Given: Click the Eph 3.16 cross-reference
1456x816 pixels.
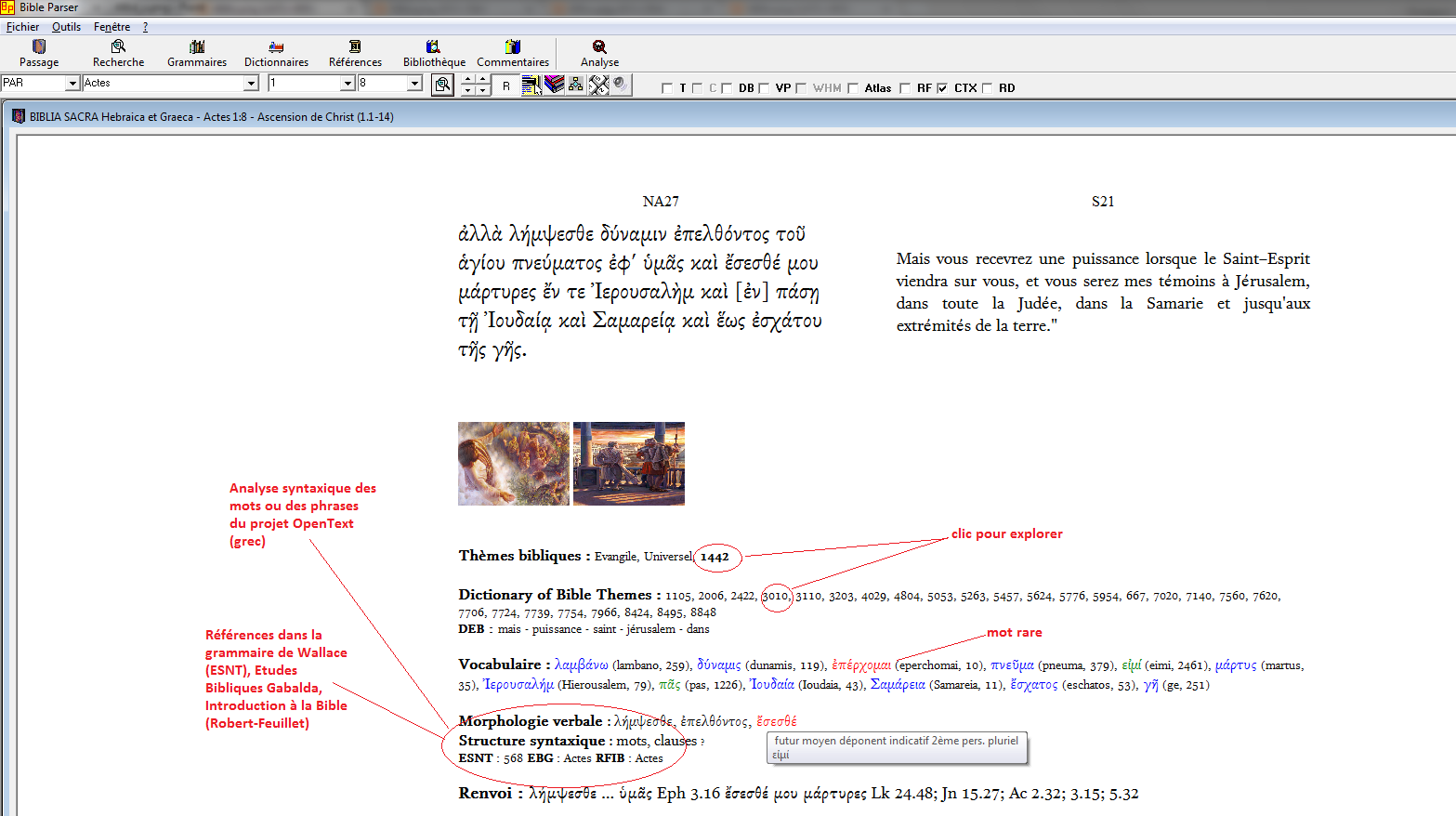Looking at the screenshot, I should point(689,793).
